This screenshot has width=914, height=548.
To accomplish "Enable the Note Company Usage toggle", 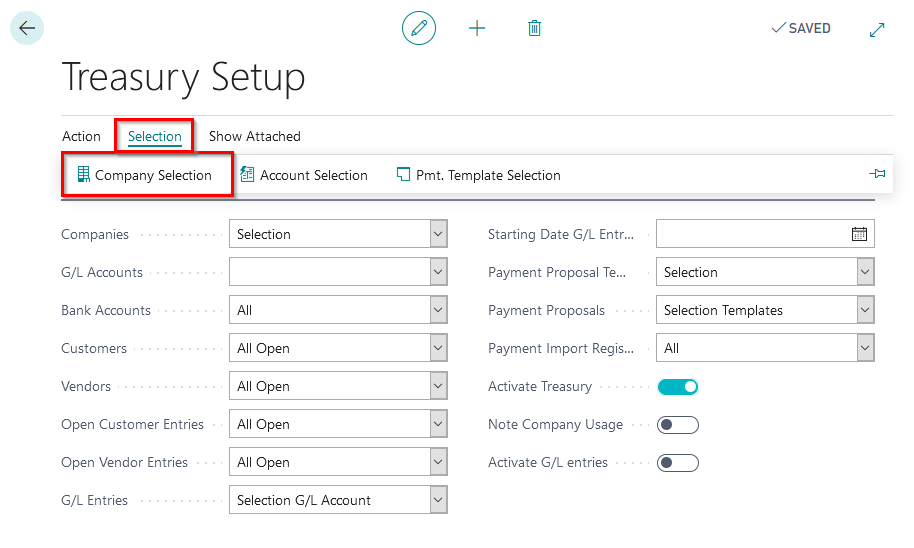I will 678,424.
